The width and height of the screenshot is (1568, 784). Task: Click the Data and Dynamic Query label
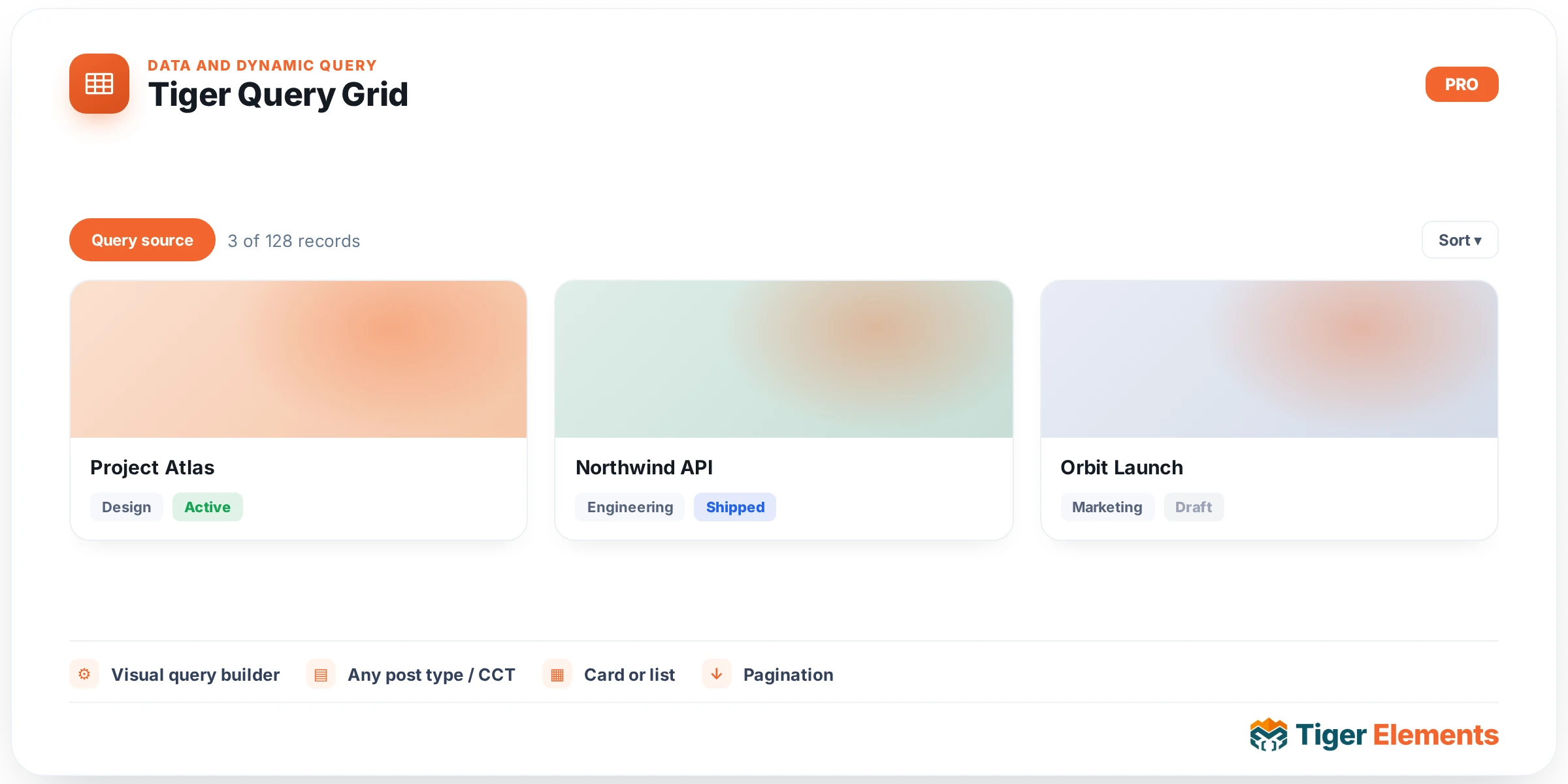[x=263, y=65]
